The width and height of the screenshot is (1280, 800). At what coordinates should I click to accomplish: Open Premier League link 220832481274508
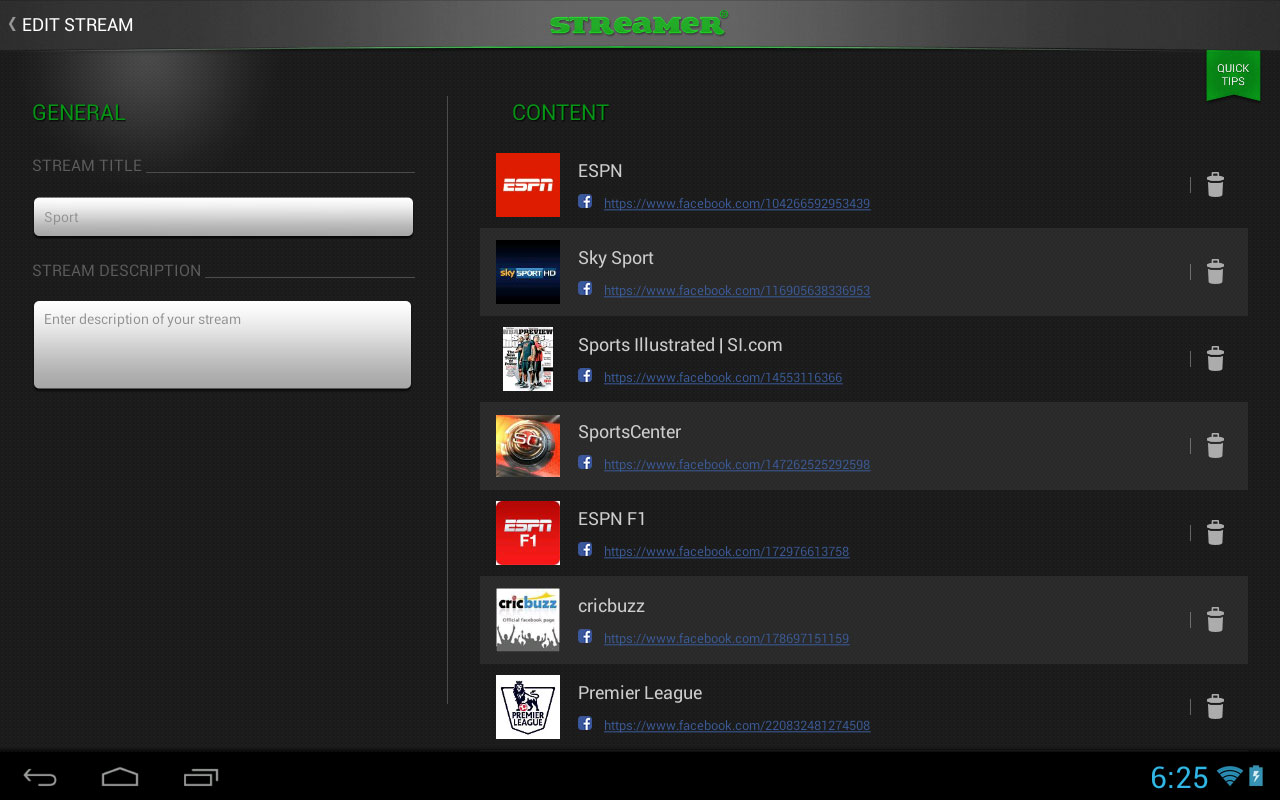737,726
